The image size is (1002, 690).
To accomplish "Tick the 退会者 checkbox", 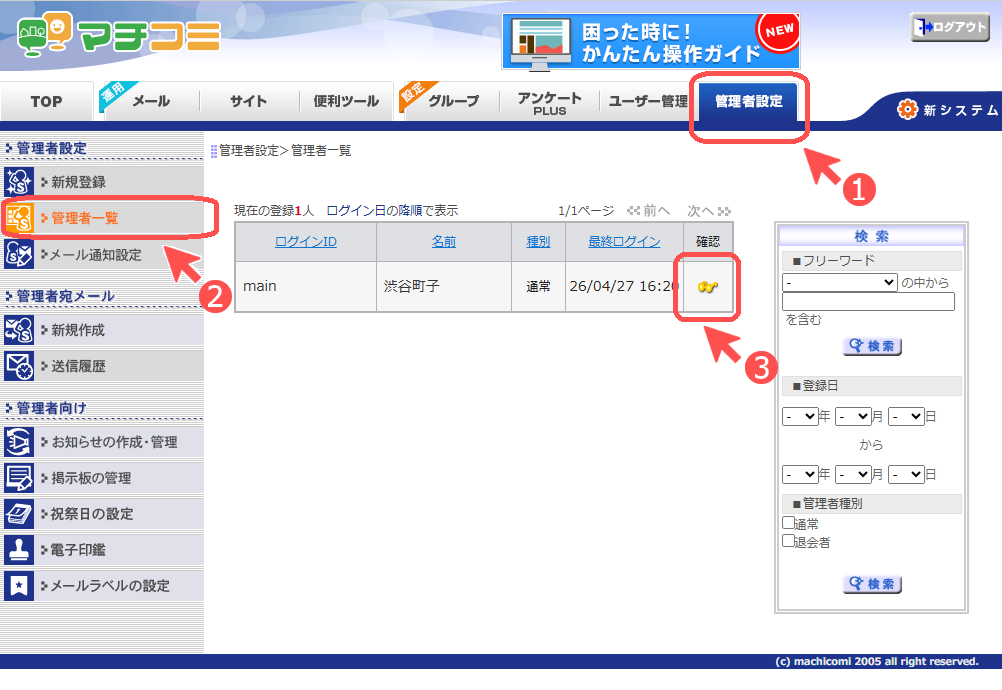I will pyautogui.click(x=788, y=541).
